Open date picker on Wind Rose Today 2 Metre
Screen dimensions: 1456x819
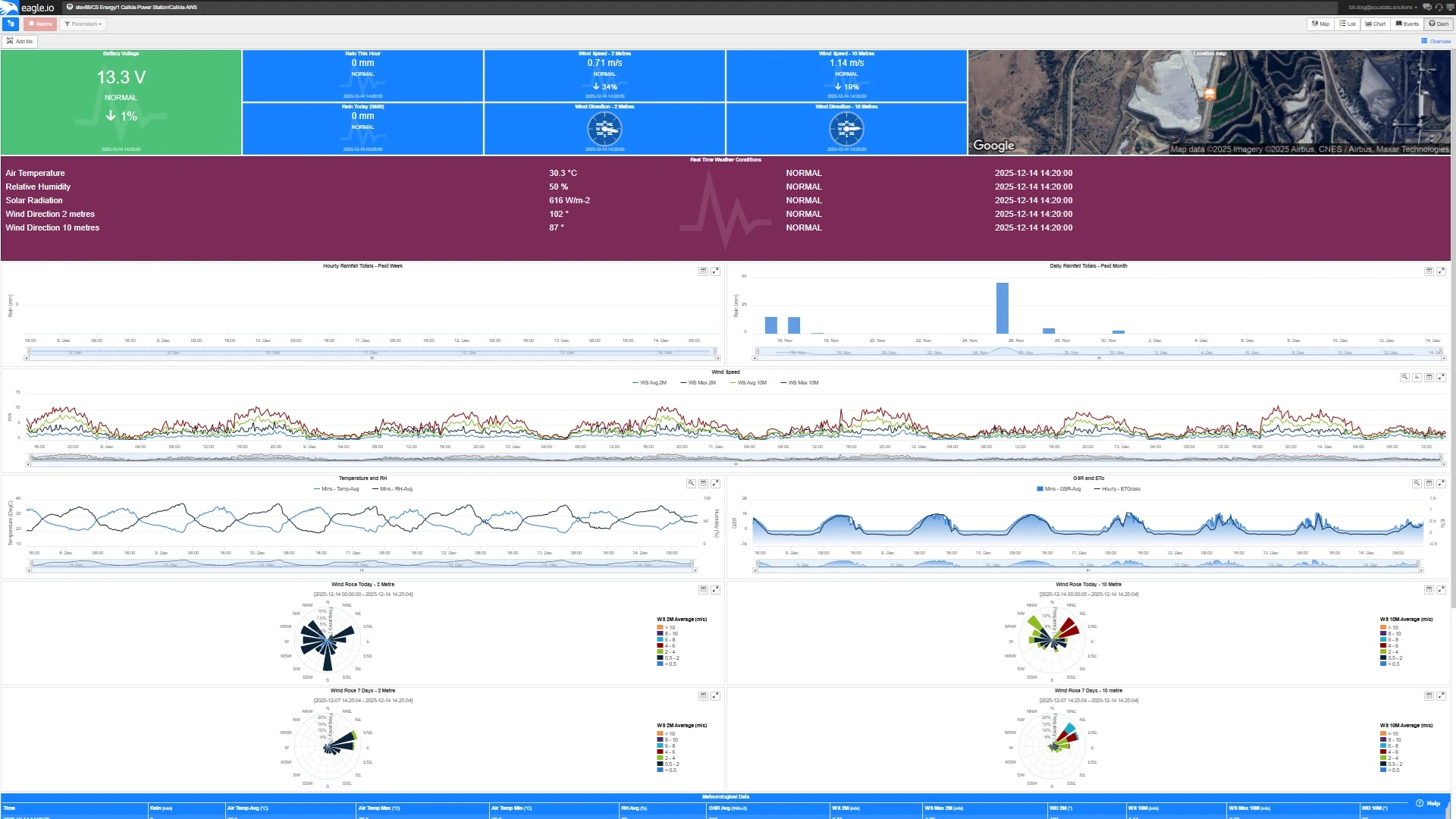click(703, 590)
